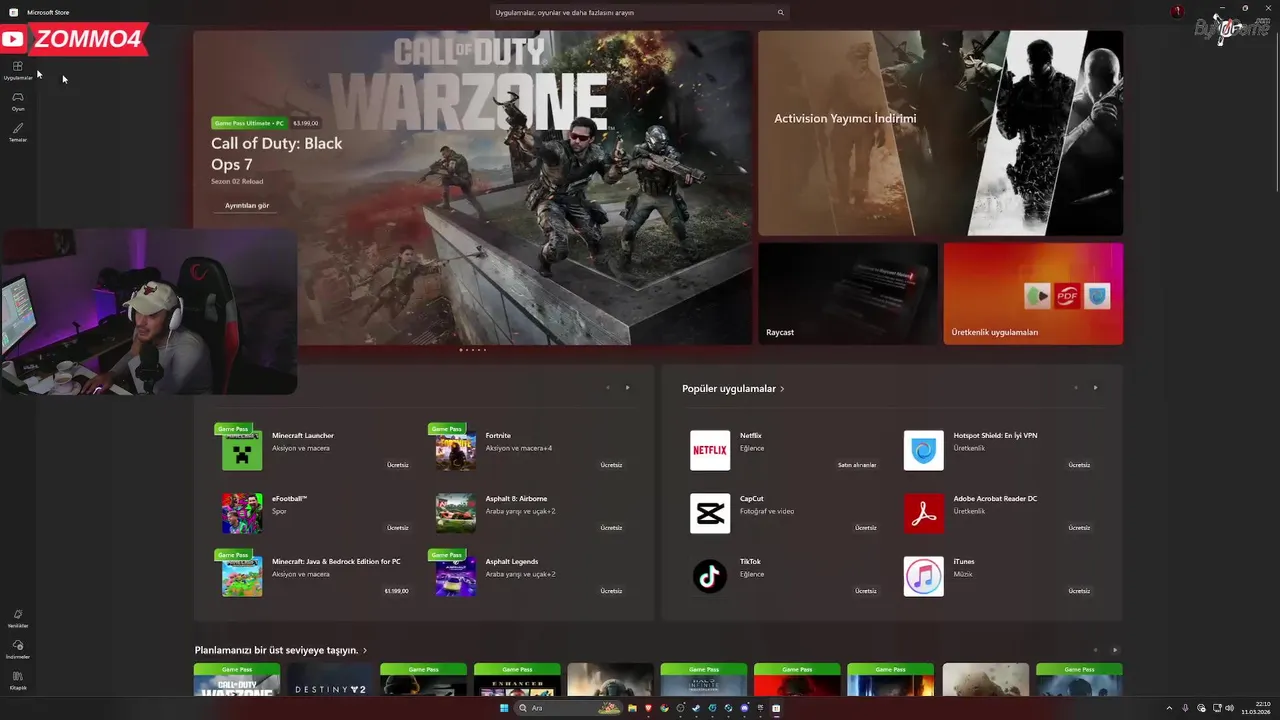This screenshot has height=720, width=1280.
Task: Click Ücretsiz button for Fortnite
Action: pyautogui.click(x=611, y=465)
